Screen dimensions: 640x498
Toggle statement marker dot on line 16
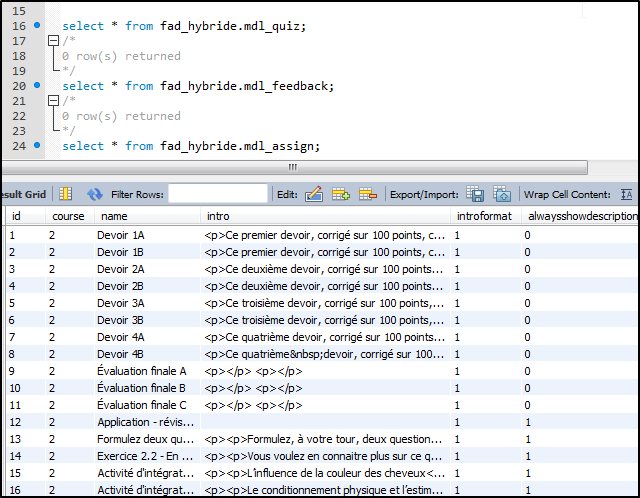[x=37, y=25]
